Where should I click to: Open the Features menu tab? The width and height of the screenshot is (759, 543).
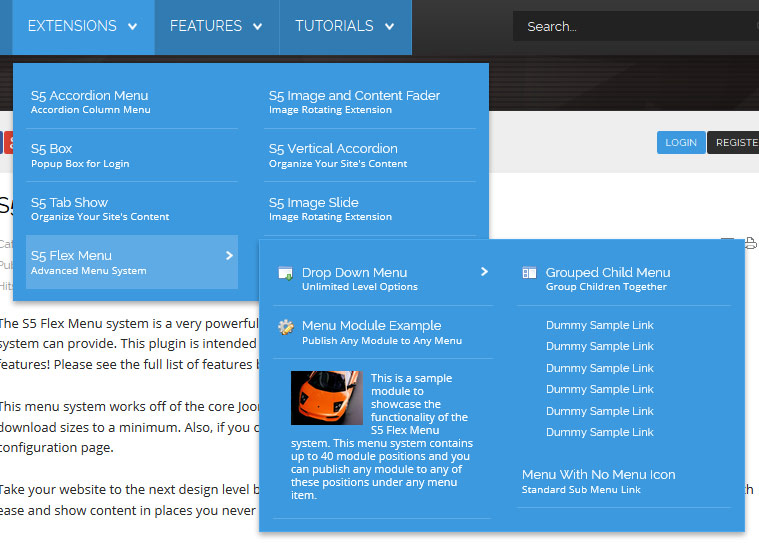tap(217, 27)
